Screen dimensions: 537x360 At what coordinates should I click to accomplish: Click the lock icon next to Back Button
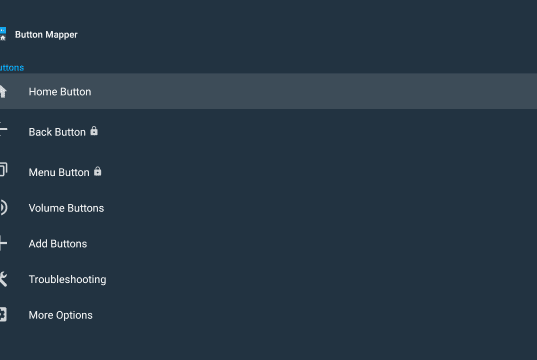94,131
